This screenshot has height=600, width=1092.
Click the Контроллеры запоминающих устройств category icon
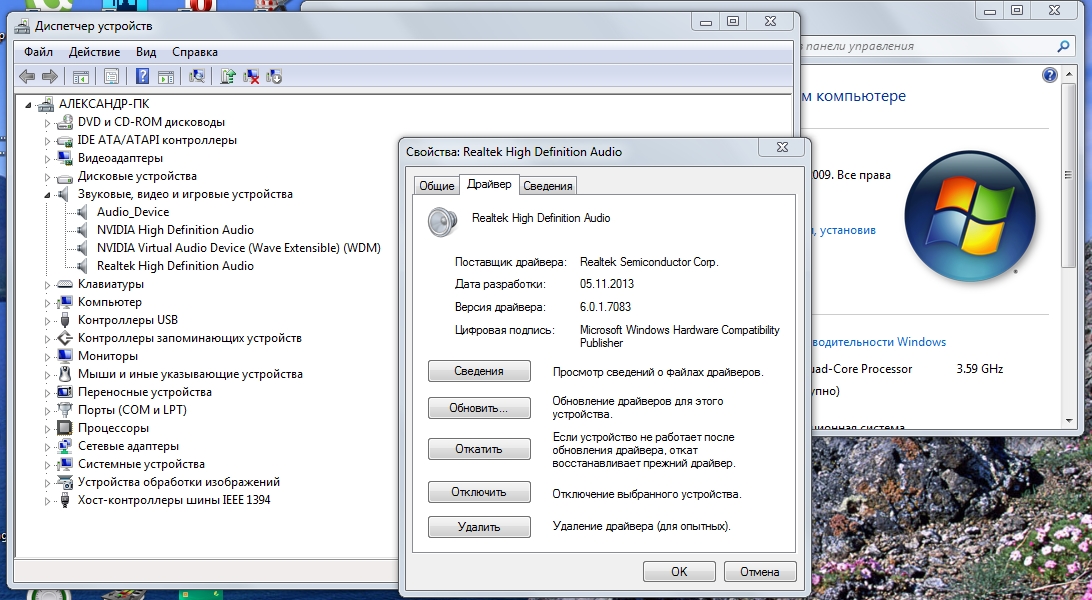coord(64,338)
